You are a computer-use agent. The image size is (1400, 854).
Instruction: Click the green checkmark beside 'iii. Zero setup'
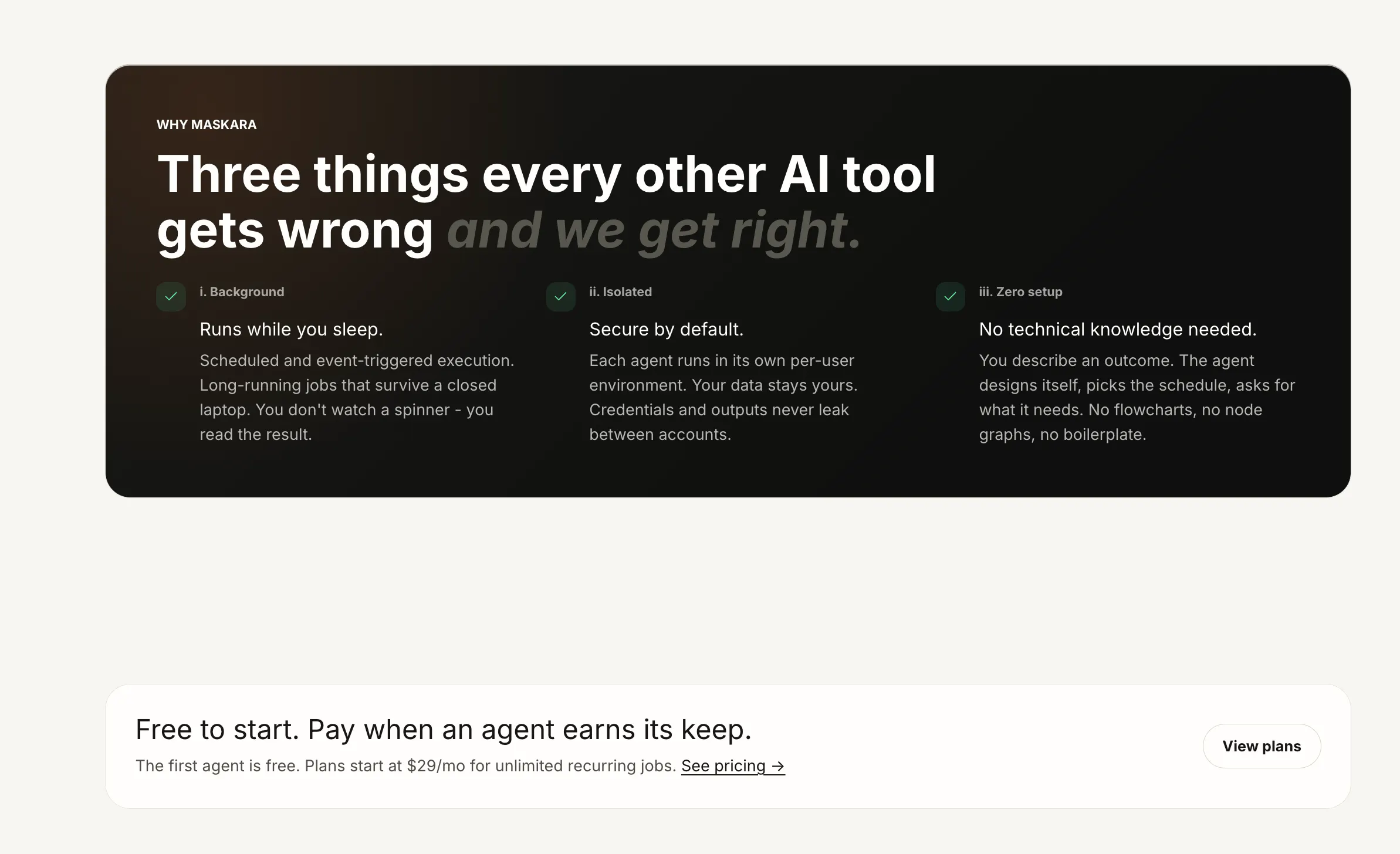(x=950, y=296)
